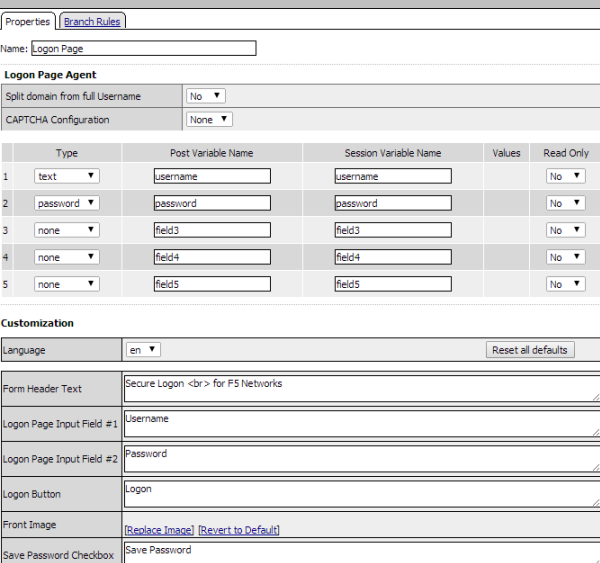Click the username Post Variable Name field
The height and width of the screenshot is (563, 600).
coord(212,176)
